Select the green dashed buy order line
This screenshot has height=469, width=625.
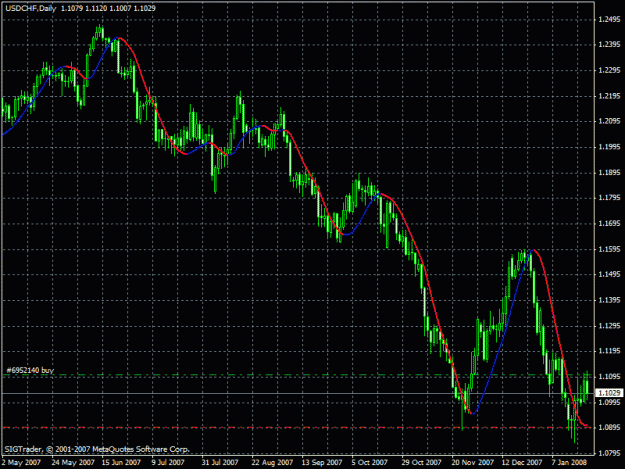pyautogui.click(x=297, y=375)
